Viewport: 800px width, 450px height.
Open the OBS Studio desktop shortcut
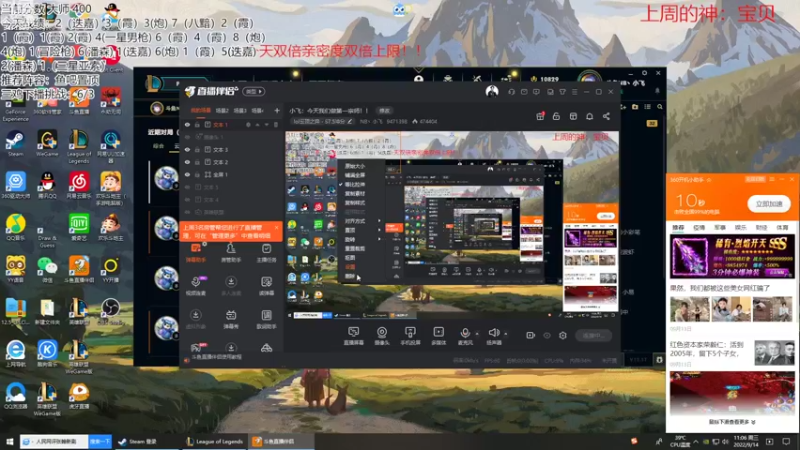pyautogui.click(x=110, y=311)
